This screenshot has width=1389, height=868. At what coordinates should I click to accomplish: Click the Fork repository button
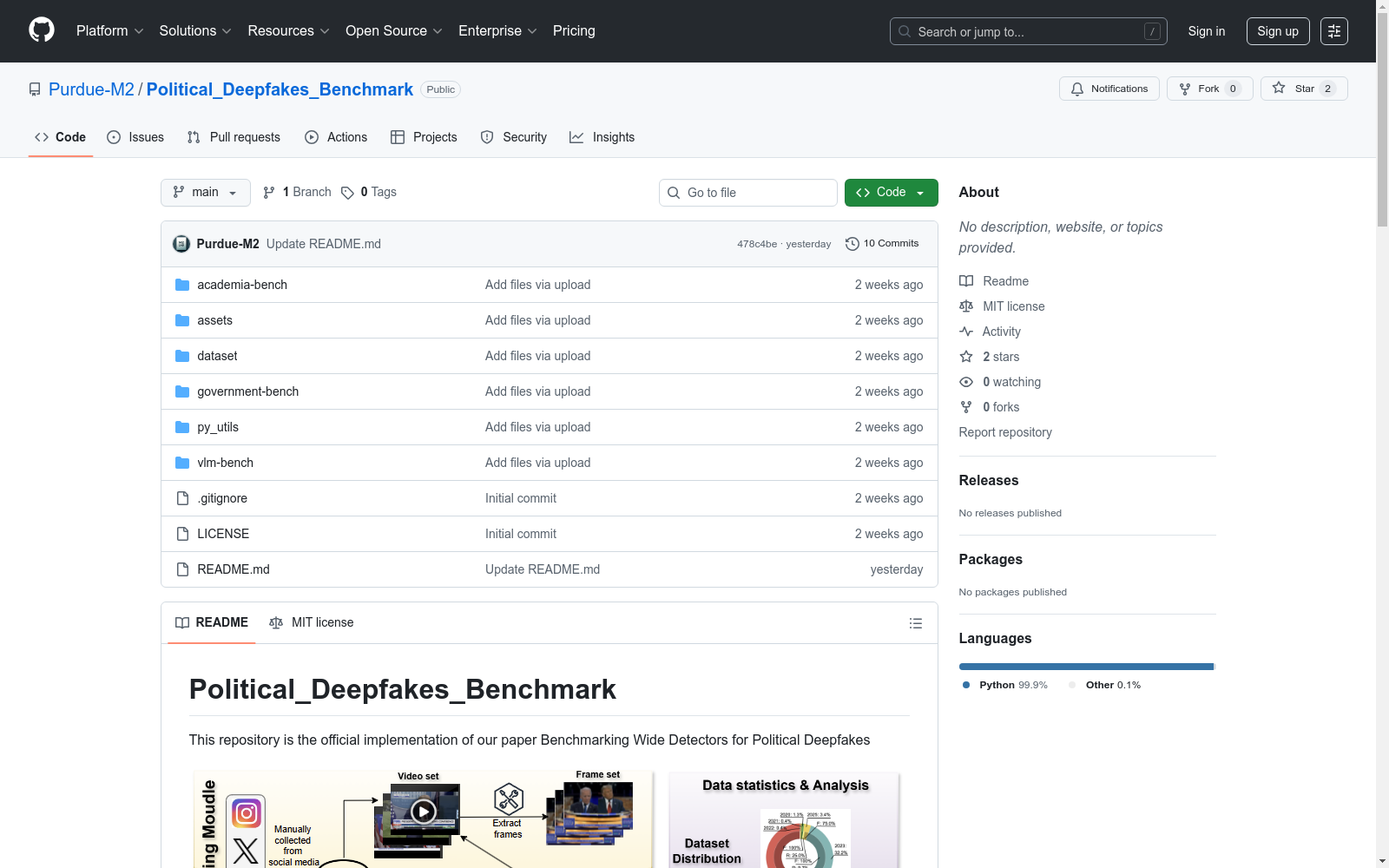(1209, 89)
